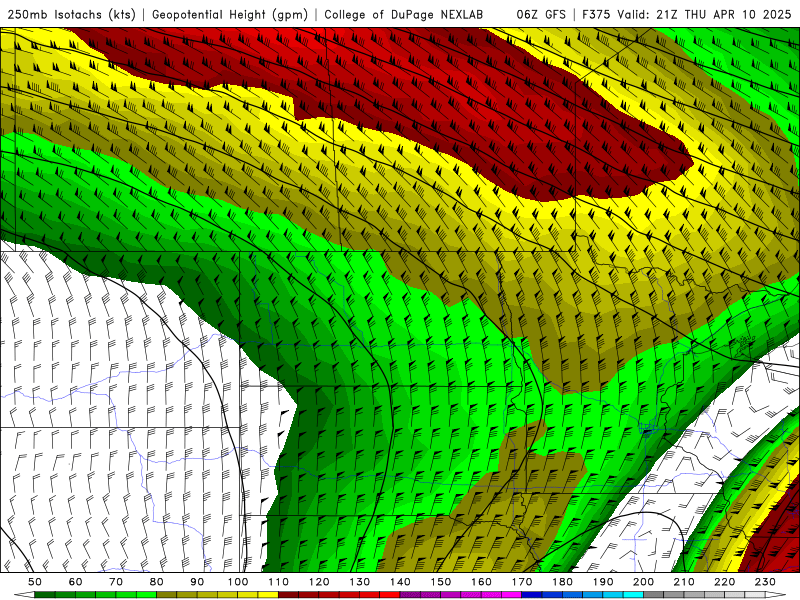The image size is (800, 600).
Task: Click the '110' color bar label
Action: [x=278, y=582]
